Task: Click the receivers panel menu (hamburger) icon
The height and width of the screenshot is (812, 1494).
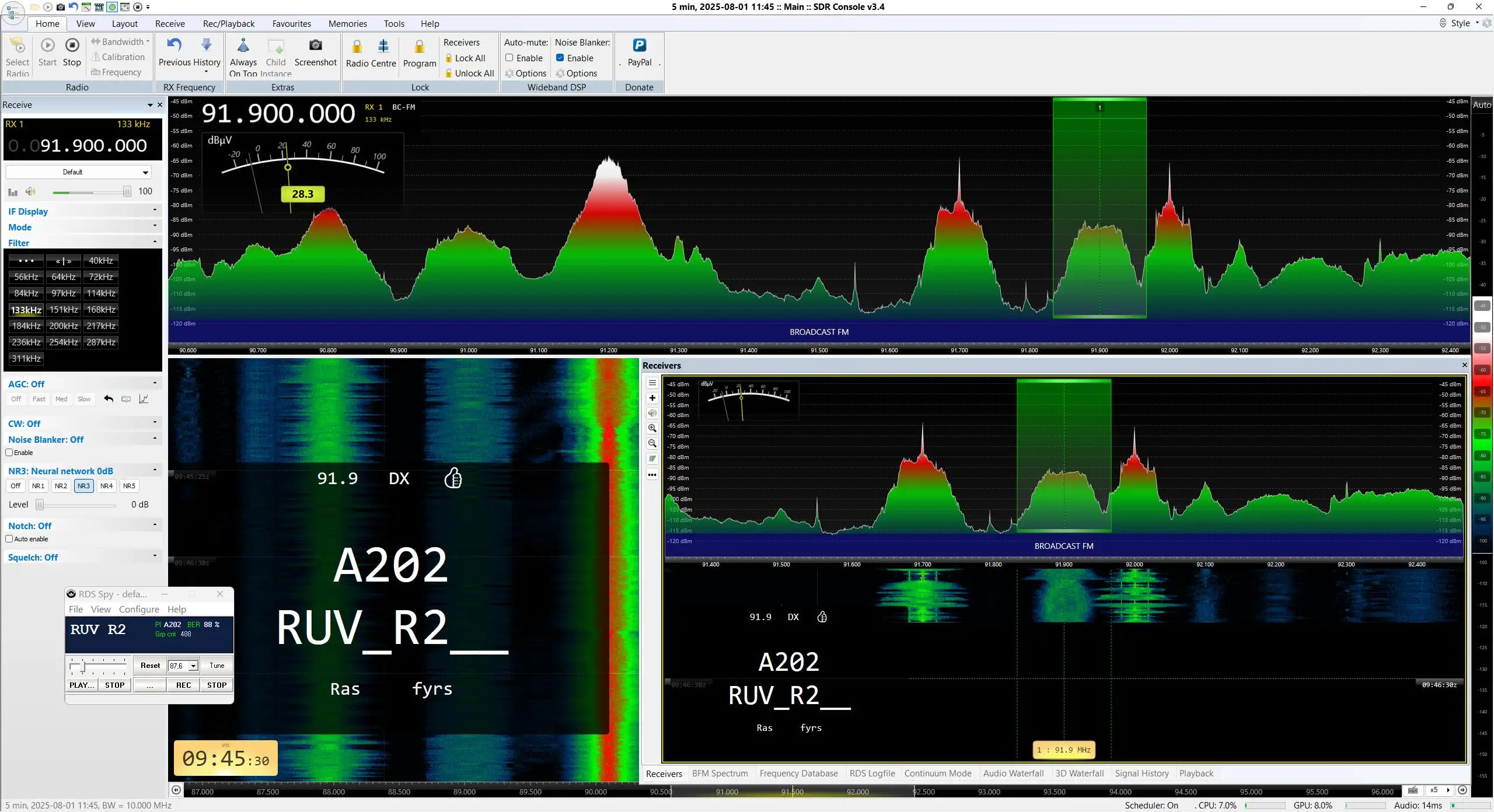Action: coord(652,383)
